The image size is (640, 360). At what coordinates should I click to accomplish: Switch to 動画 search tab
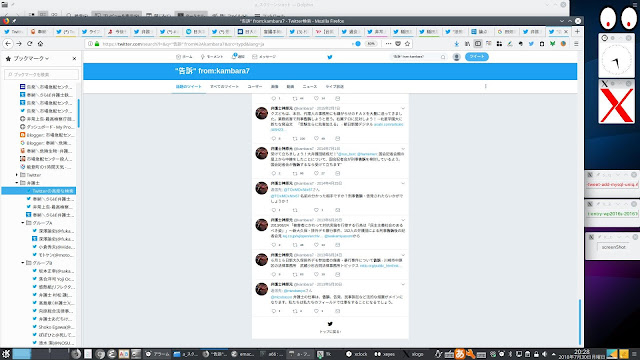coord(290,87)
